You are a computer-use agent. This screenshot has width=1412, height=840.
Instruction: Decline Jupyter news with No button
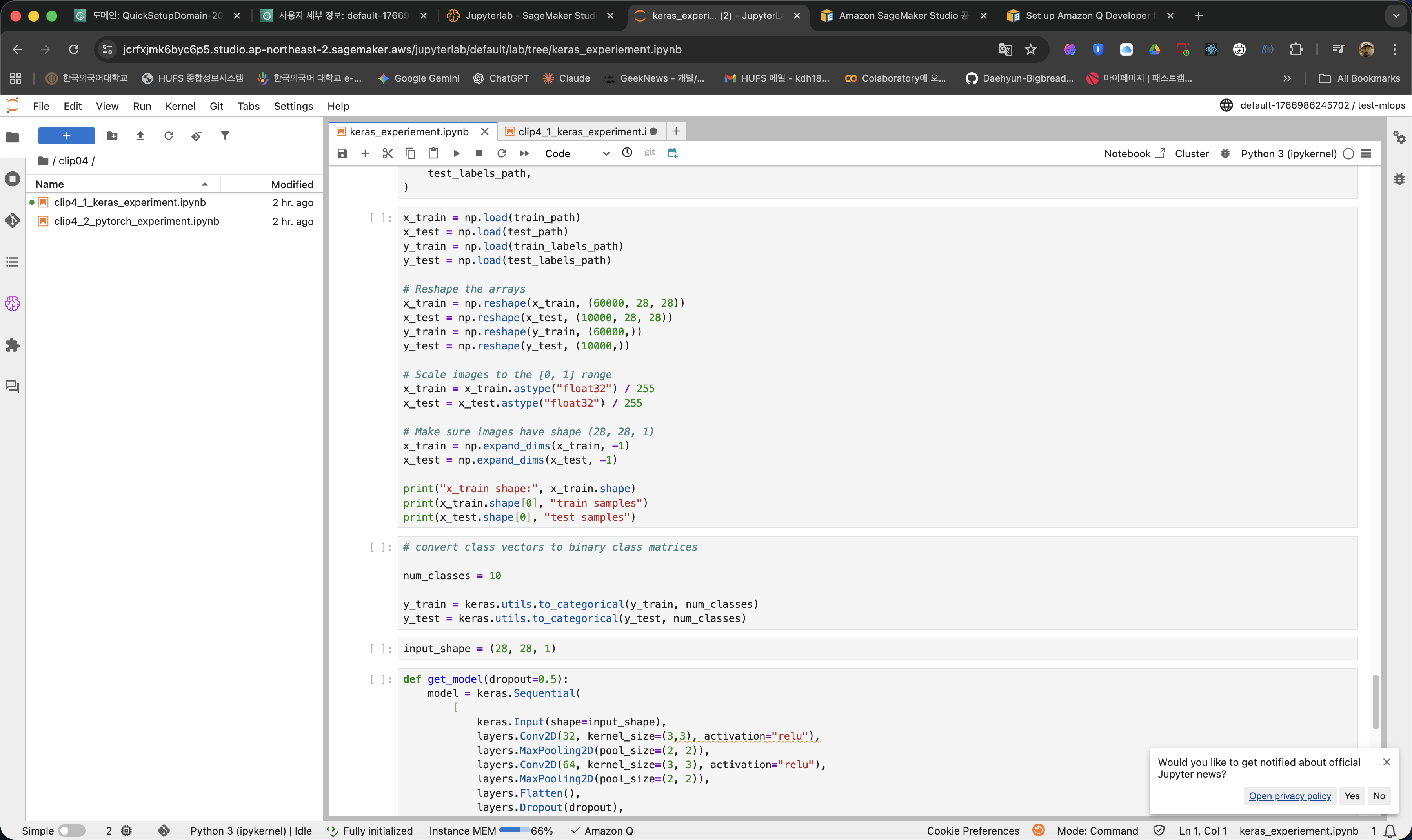[1379, 796]
